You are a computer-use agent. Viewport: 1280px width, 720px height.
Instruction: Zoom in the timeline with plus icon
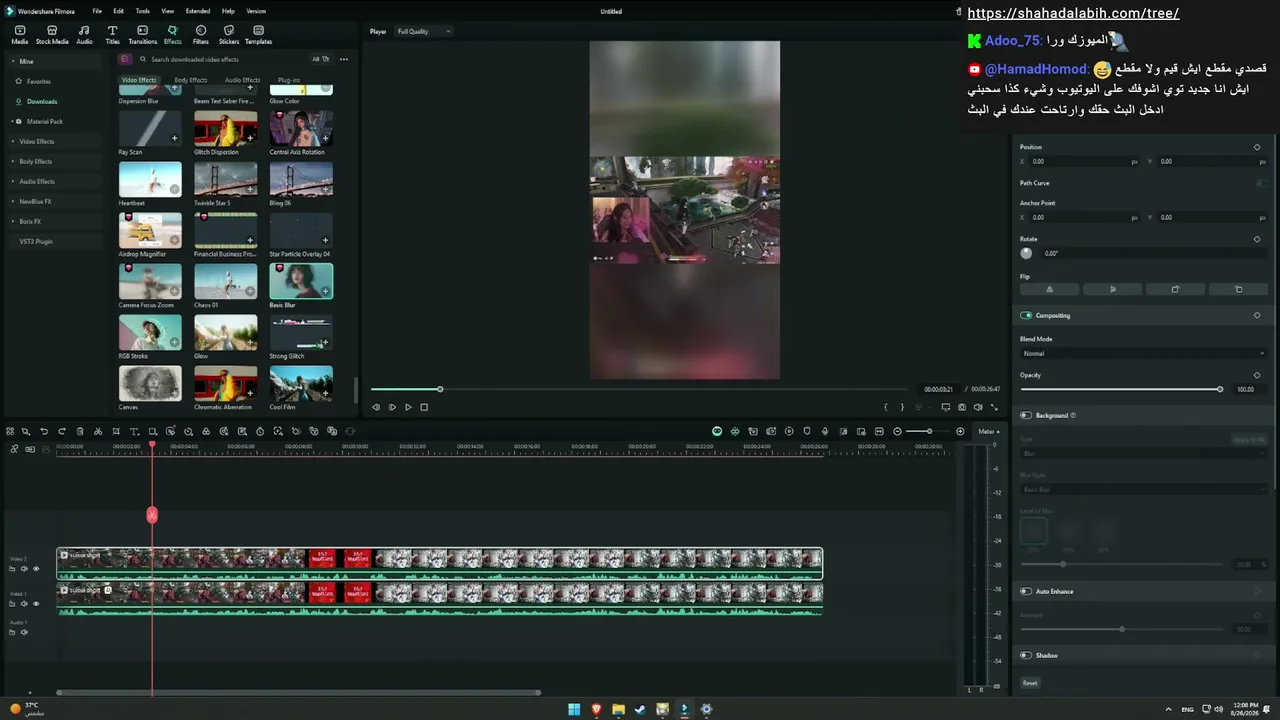click(x=960, y=432)
